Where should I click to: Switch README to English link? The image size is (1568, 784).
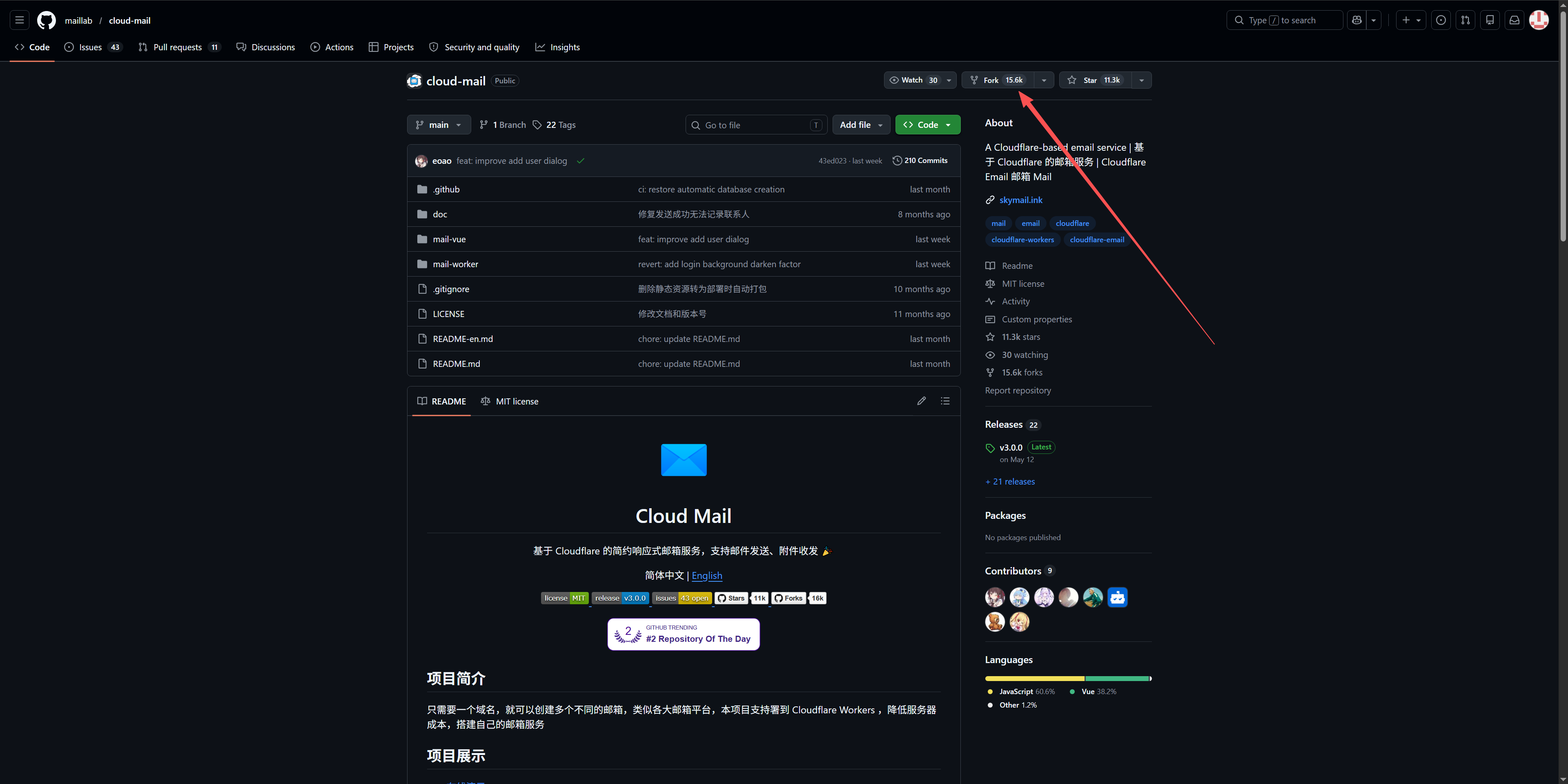coord(707,575)
